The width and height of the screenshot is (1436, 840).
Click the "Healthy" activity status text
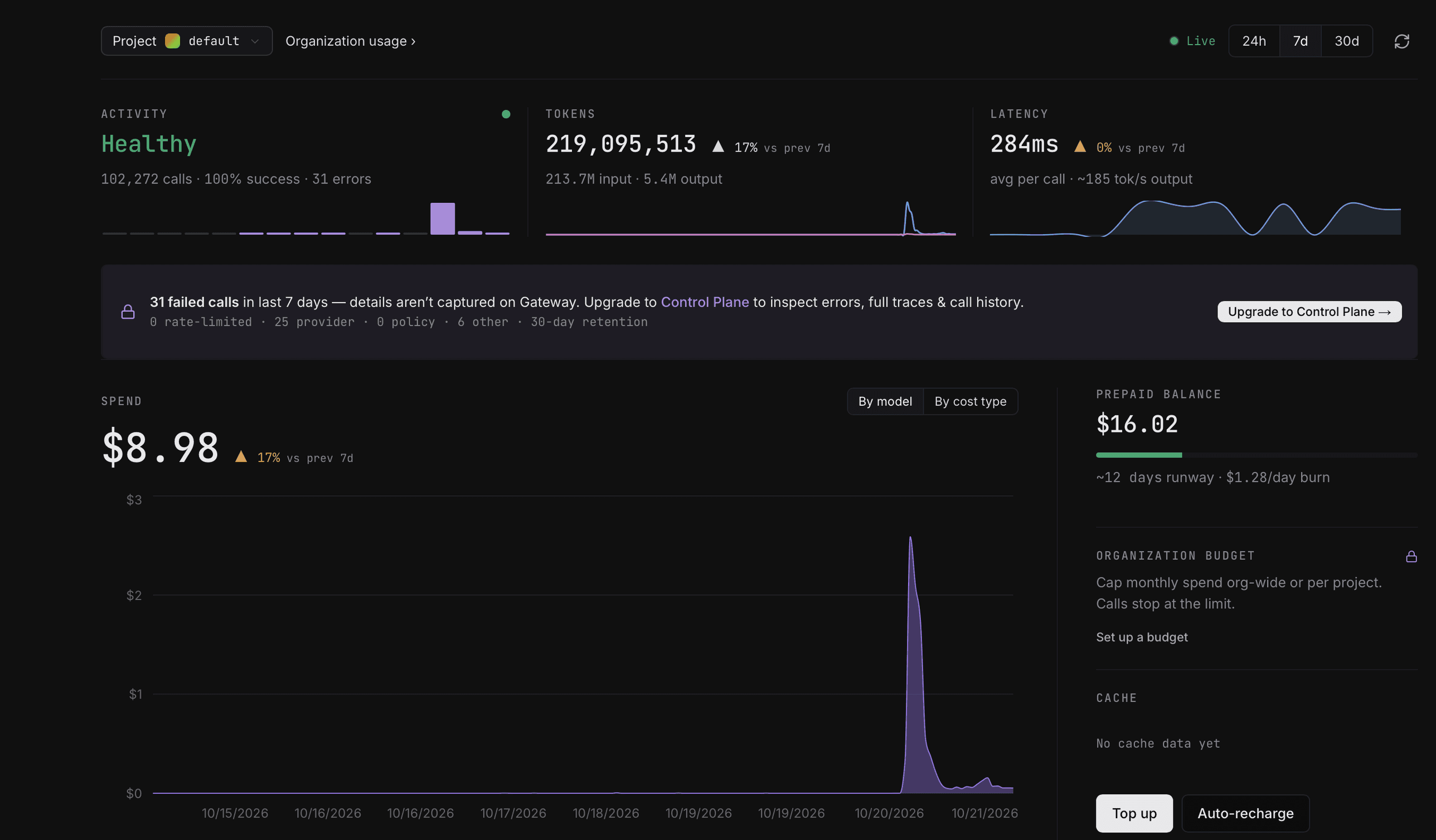[x=149, y=144]
